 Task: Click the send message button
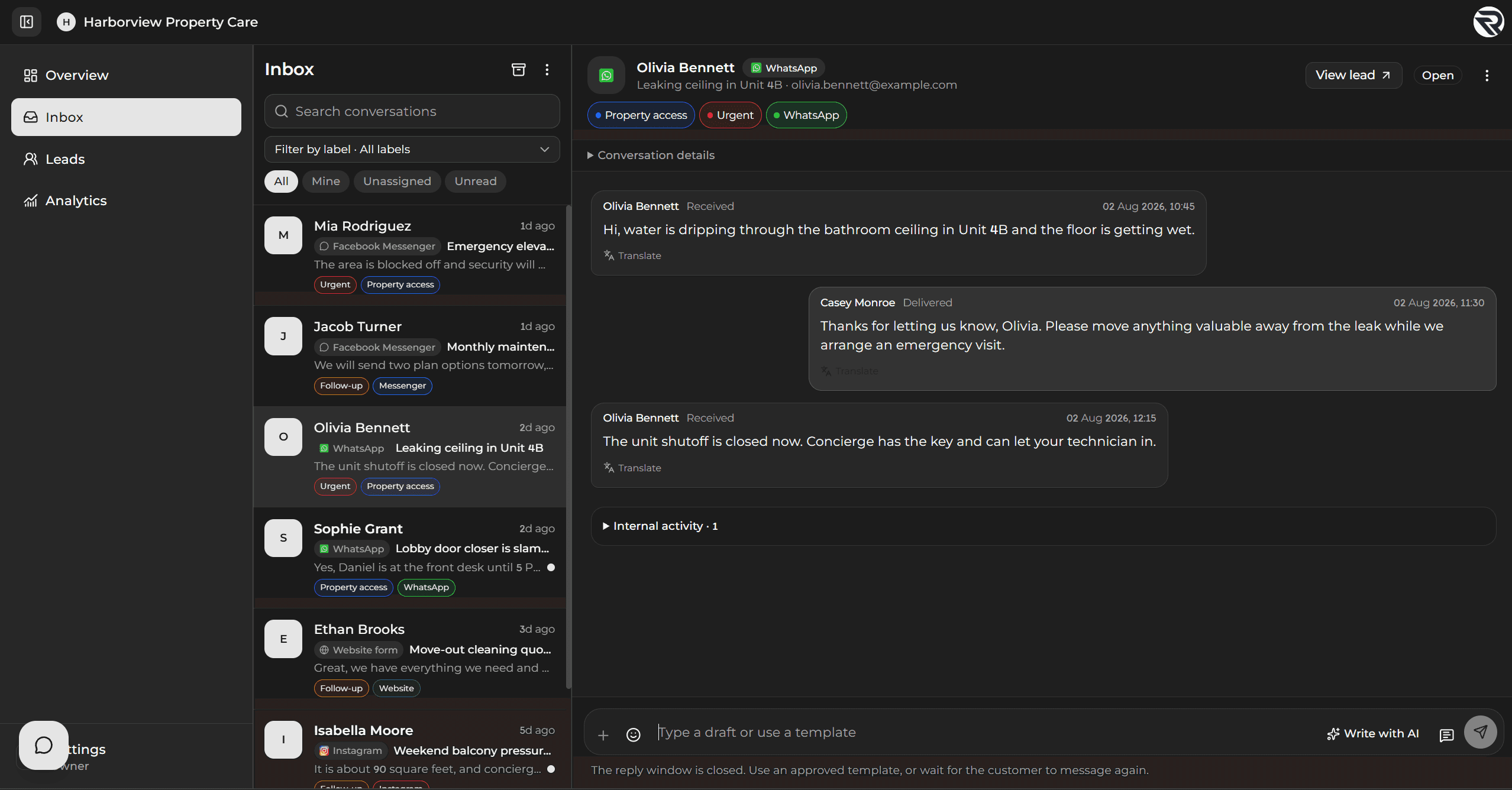1480,732
